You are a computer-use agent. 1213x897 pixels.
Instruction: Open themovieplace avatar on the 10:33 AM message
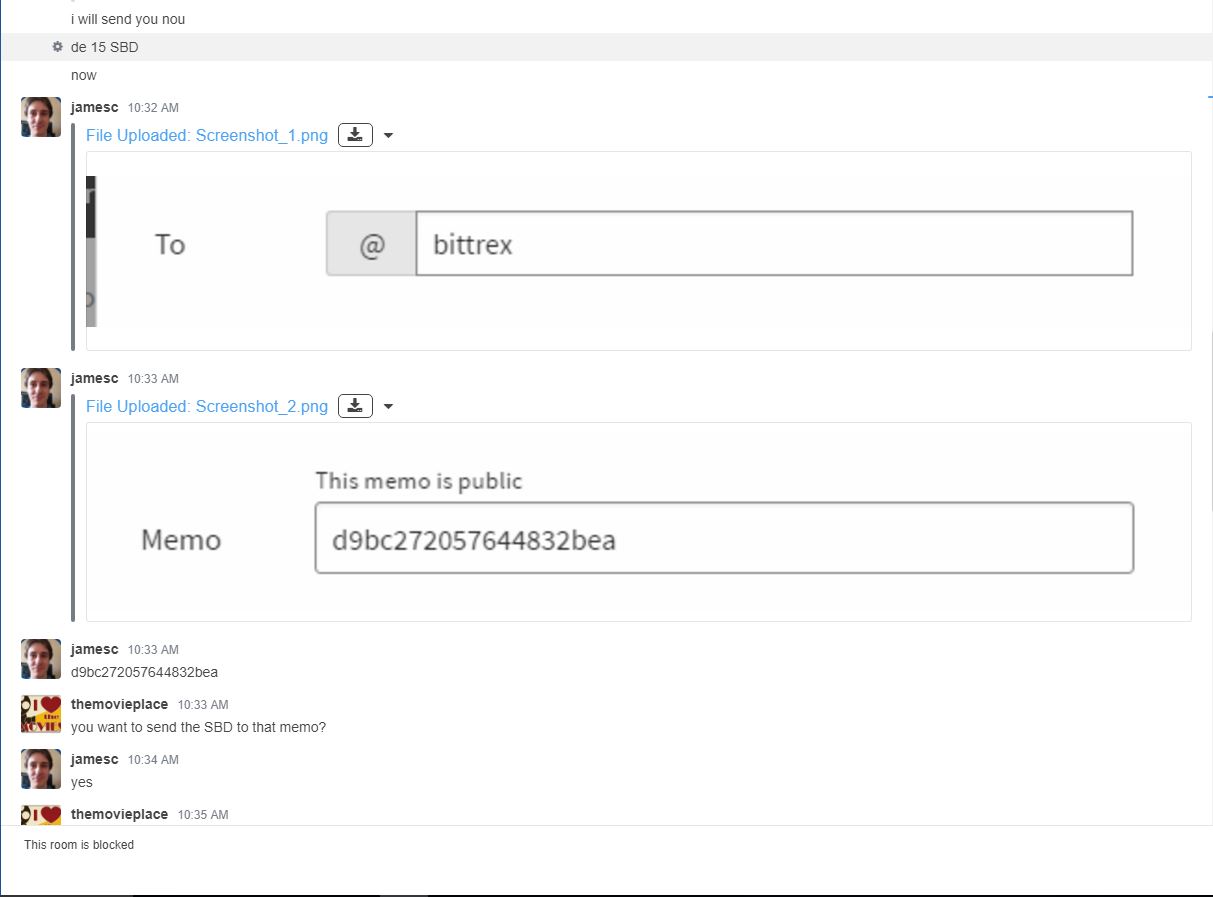tap(41, 714)
